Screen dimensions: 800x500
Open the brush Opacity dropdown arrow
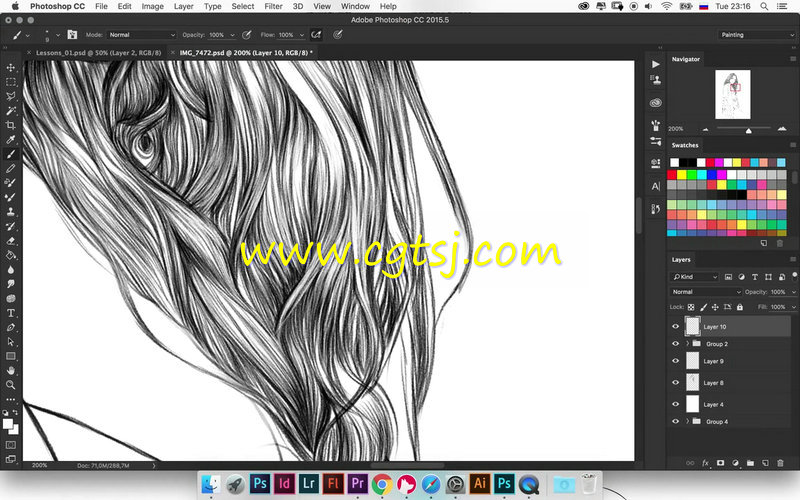pos(232,35)
